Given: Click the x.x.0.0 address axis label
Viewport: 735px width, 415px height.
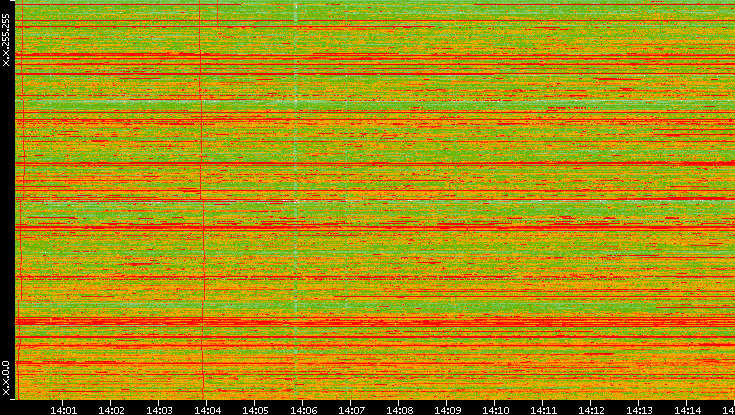Looking at the screenshot, I should 6,378.
